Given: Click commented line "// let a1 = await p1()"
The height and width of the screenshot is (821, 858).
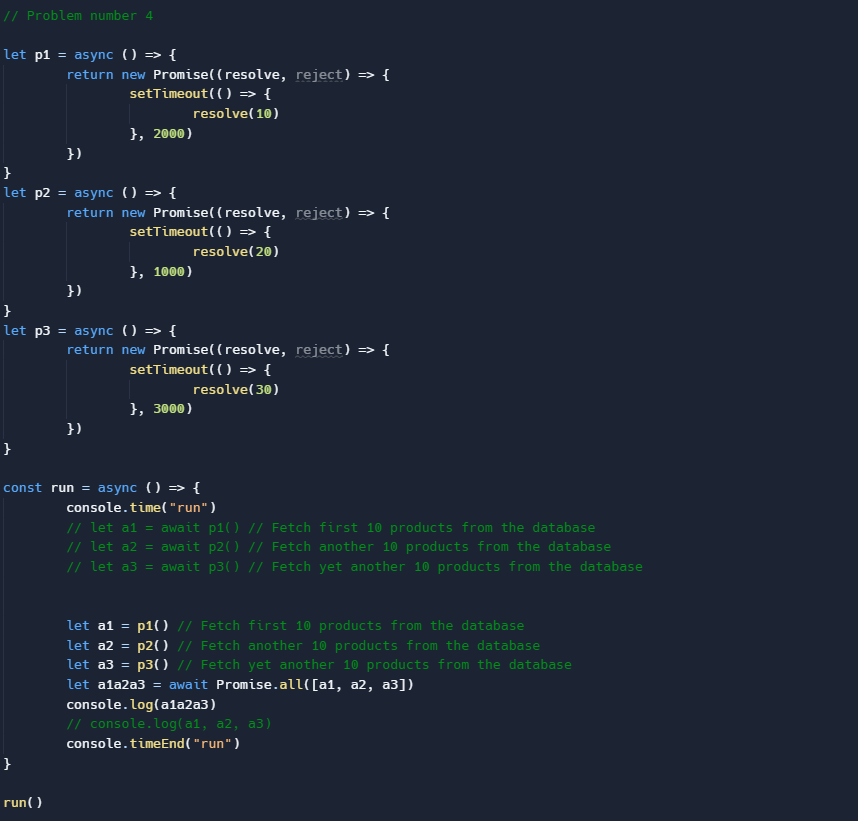Looking at the screenshot, I should pos(153,528).
